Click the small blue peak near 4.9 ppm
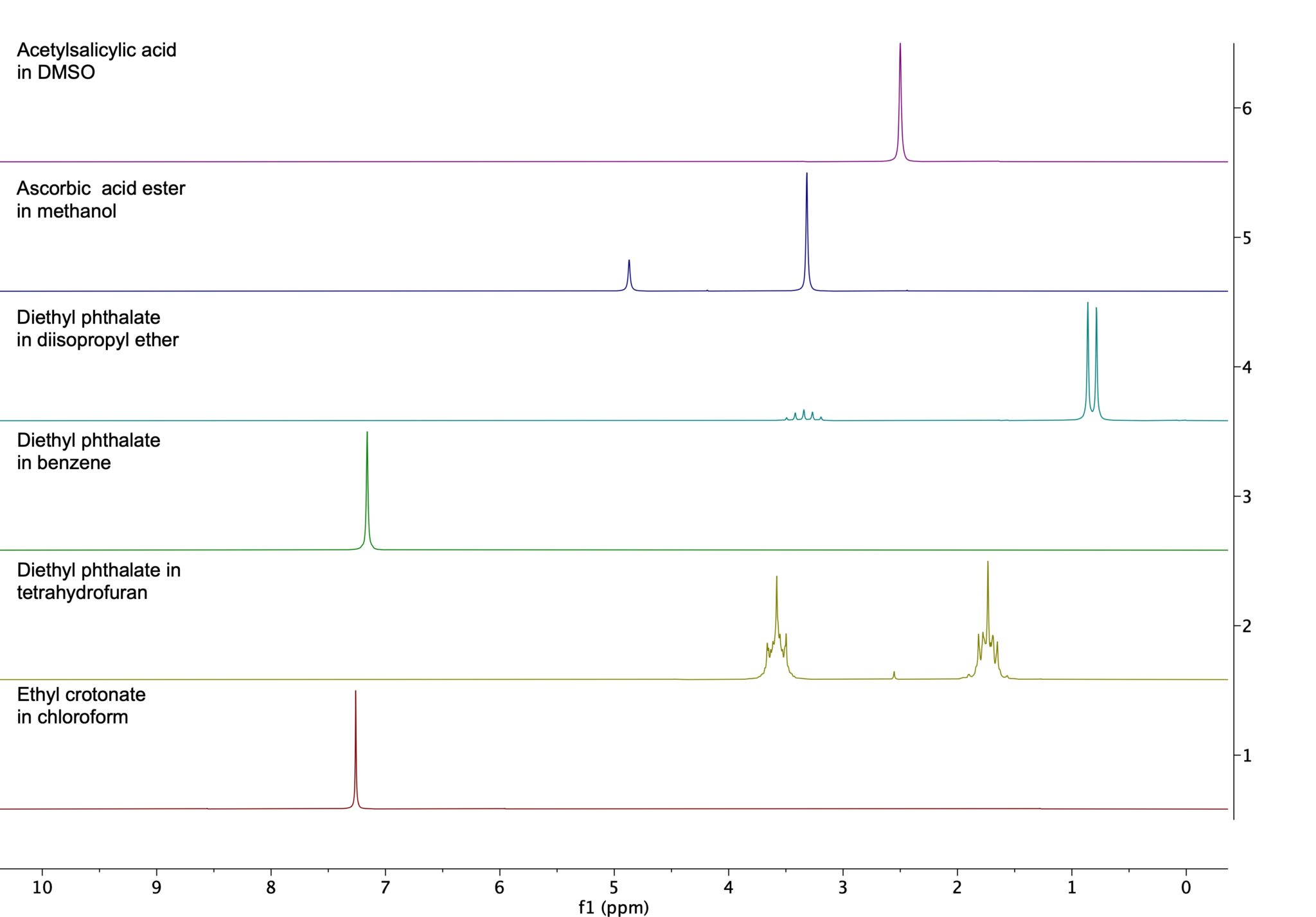Image resolution: width=1316 pixels, height=917 pixels. 629,270
